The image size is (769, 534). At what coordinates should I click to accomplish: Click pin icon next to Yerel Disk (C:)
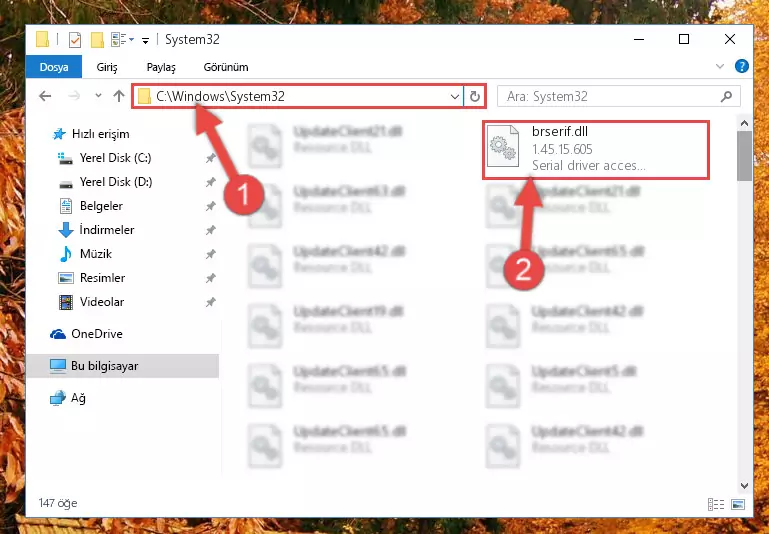point(210,158)
